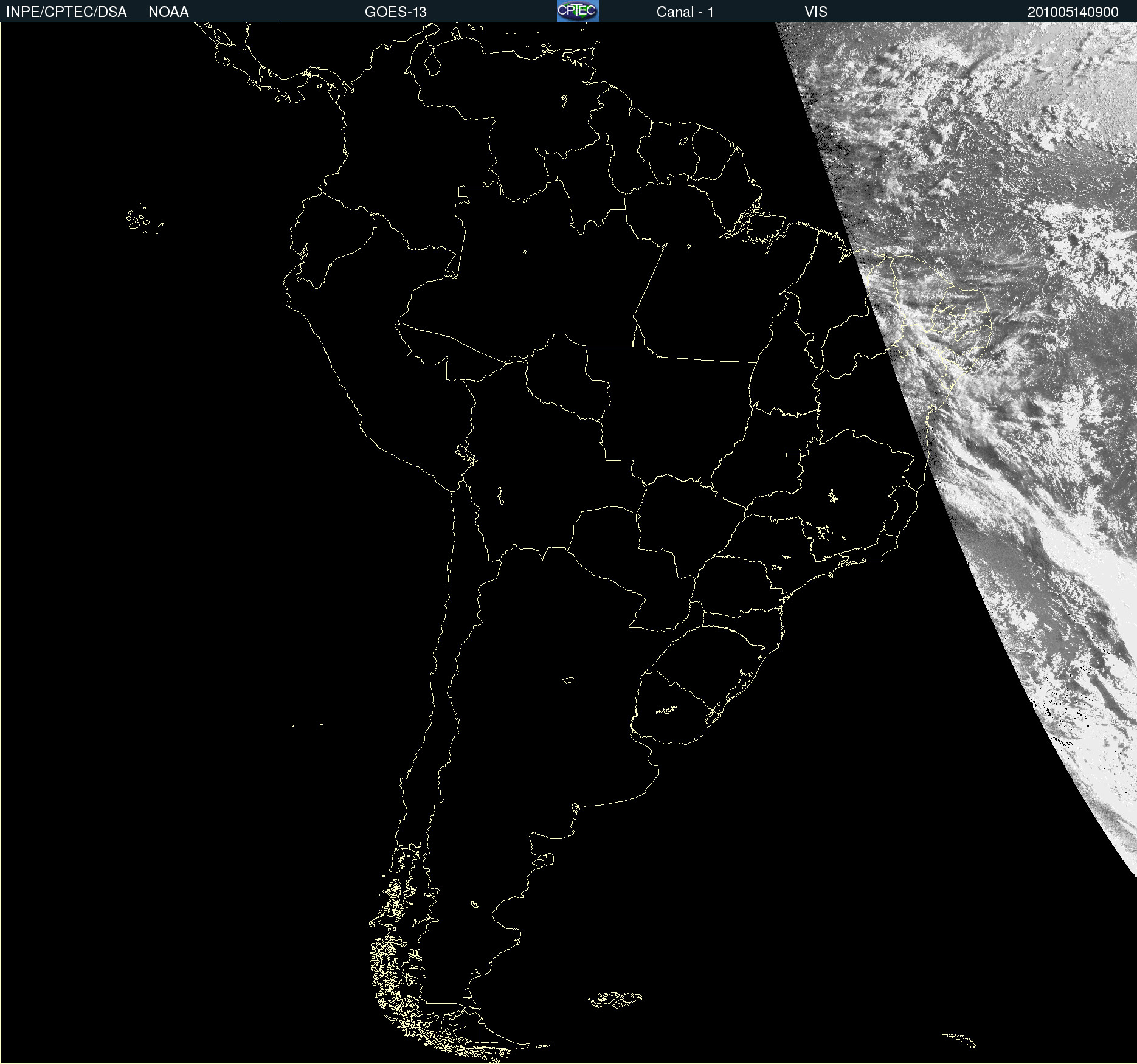This screenshot has width=1137, height=1064.
Task: Click the NOAA label in the header
Action: pos(168,12)
